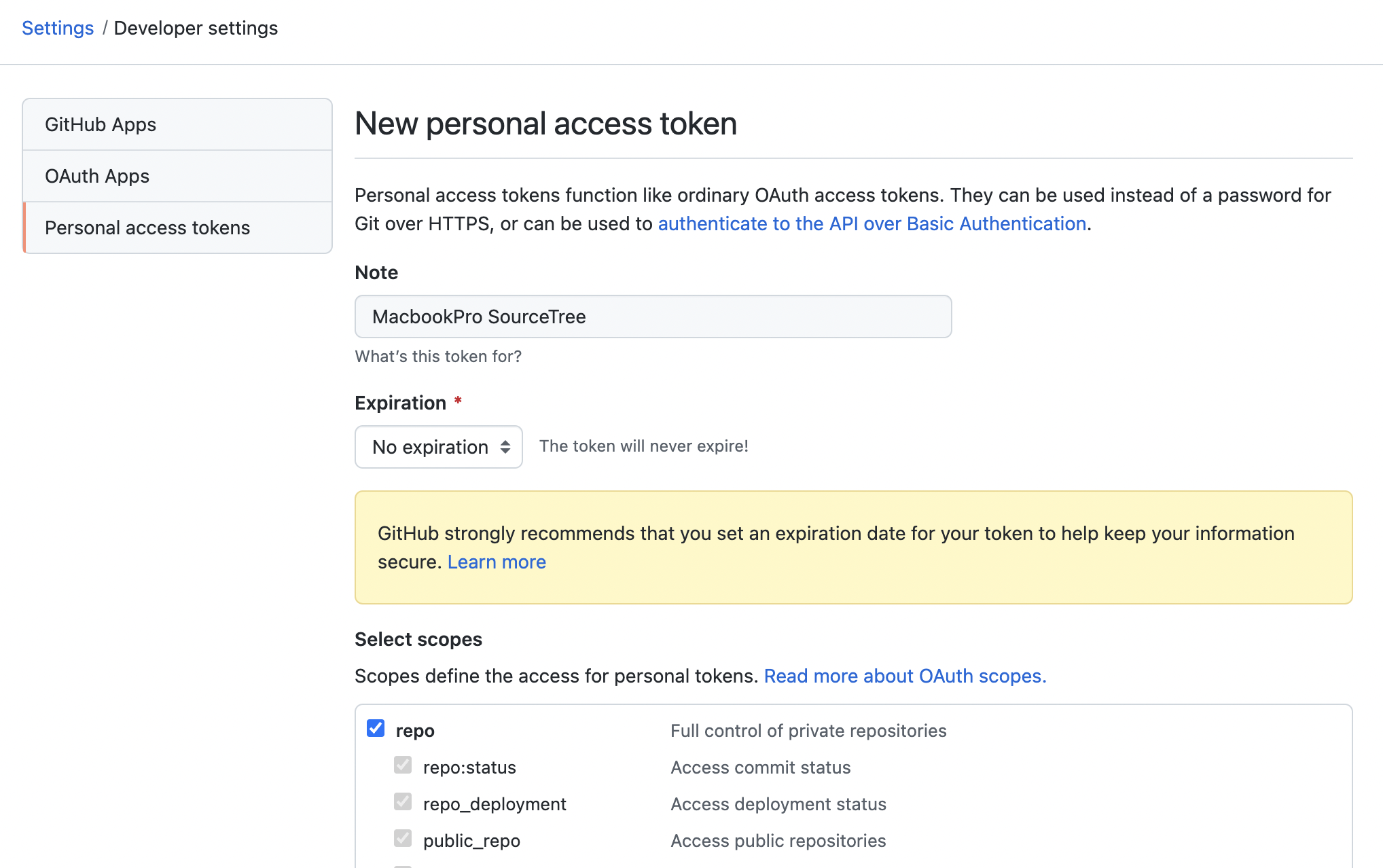Select Personal access tokens sidebar item
1383x868 pixels.
147,228
